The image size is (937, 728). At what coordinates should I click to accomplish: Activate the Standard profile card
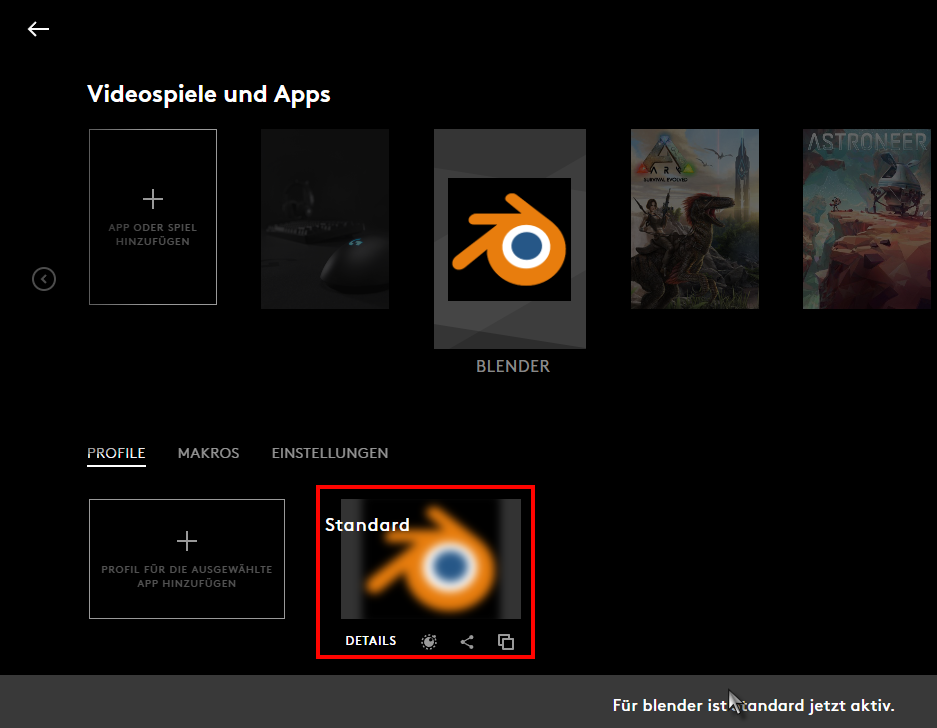click(431, 559)
